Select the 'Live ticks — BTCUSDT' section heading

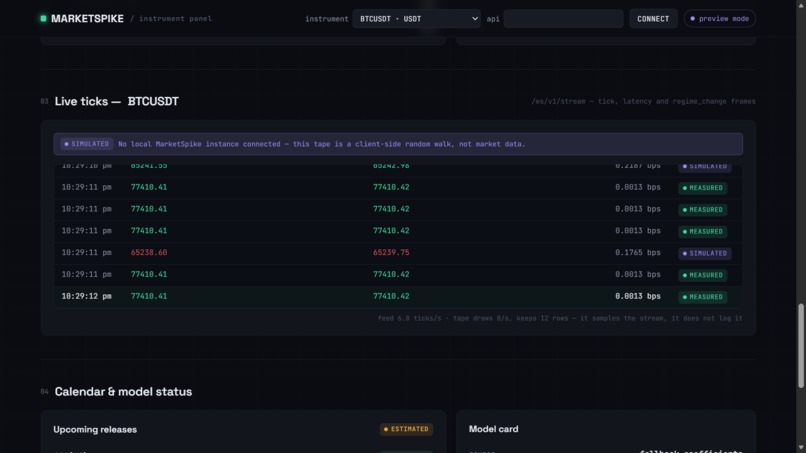click(x=117, y=101)
